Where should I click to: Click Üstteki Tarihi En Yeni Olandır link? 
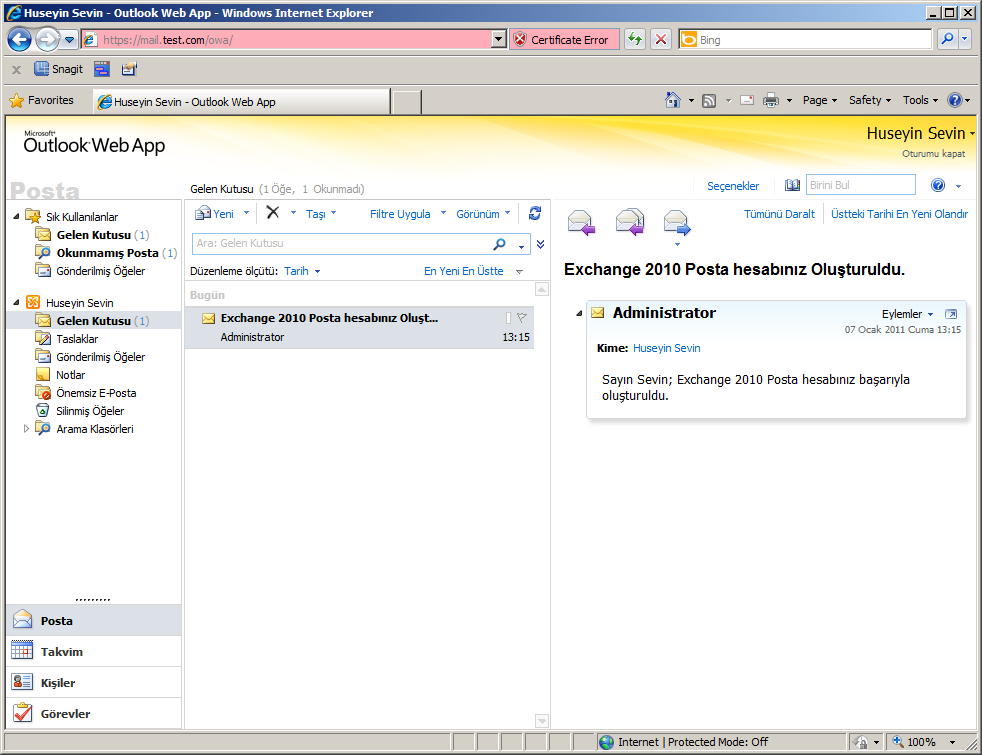click(899, 214)
